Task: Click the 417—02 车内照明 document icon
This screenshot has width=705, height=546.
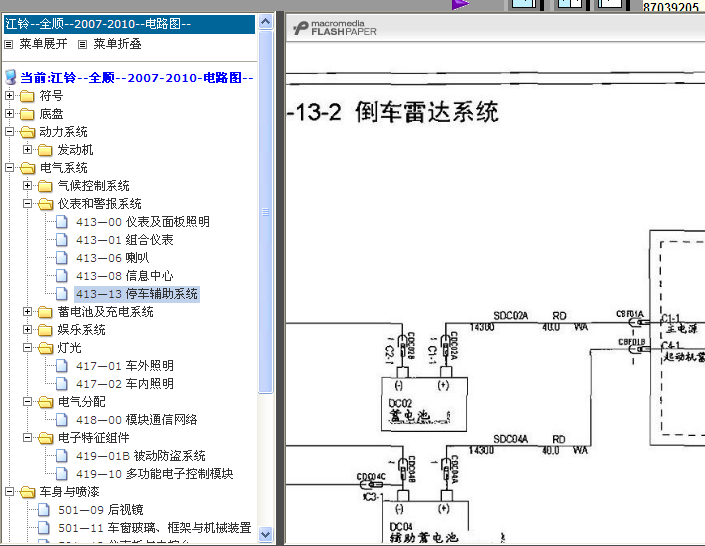Action: tap(62, 384)
